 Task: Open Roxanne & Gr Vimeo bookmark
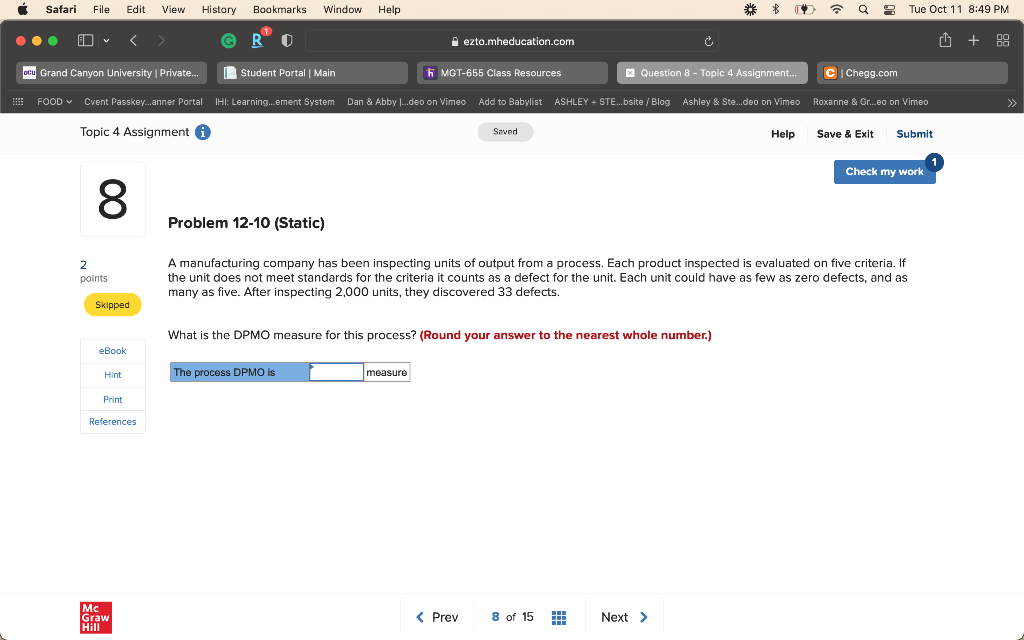[871, 102]
